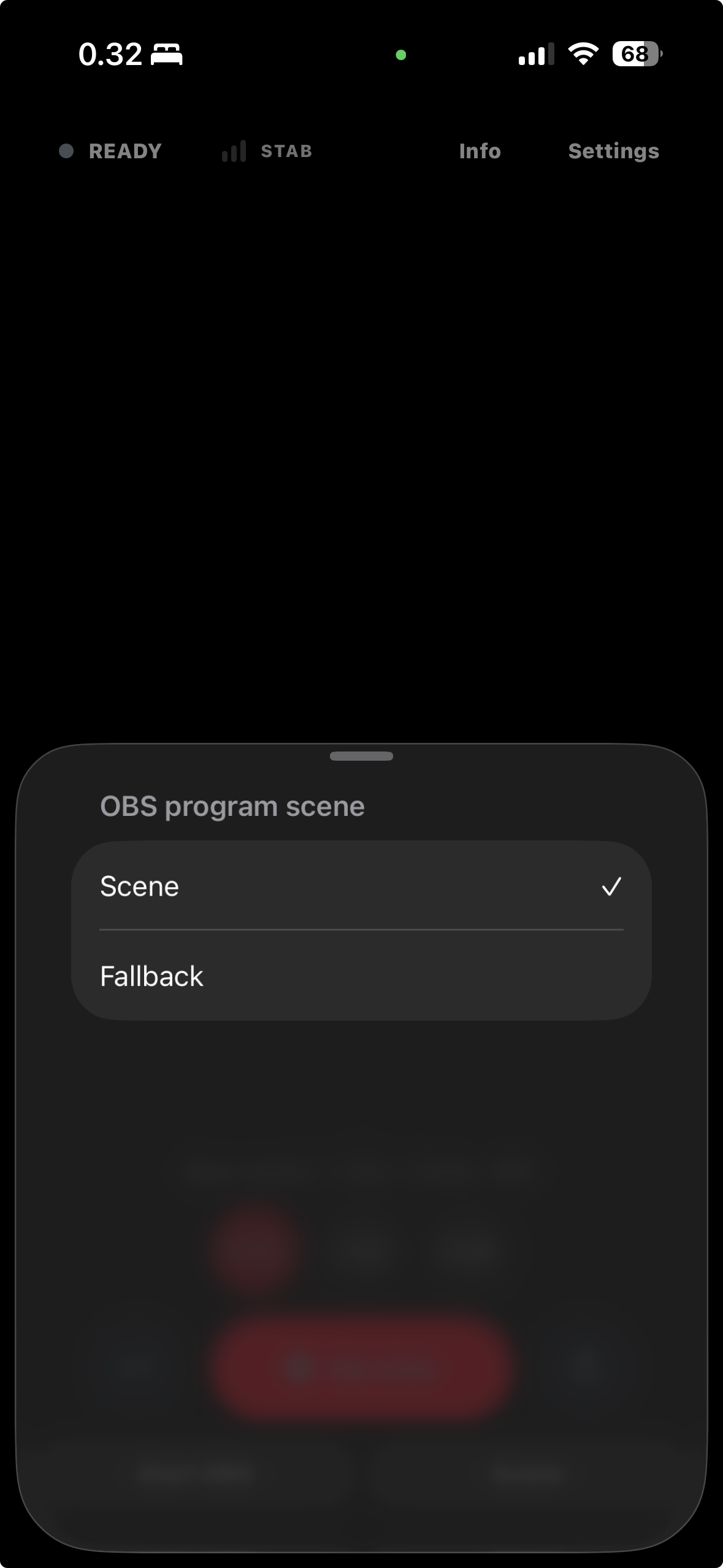Tap the READY status label
The height and width of the screenshot is (1568, 723).
pos(125,151)
